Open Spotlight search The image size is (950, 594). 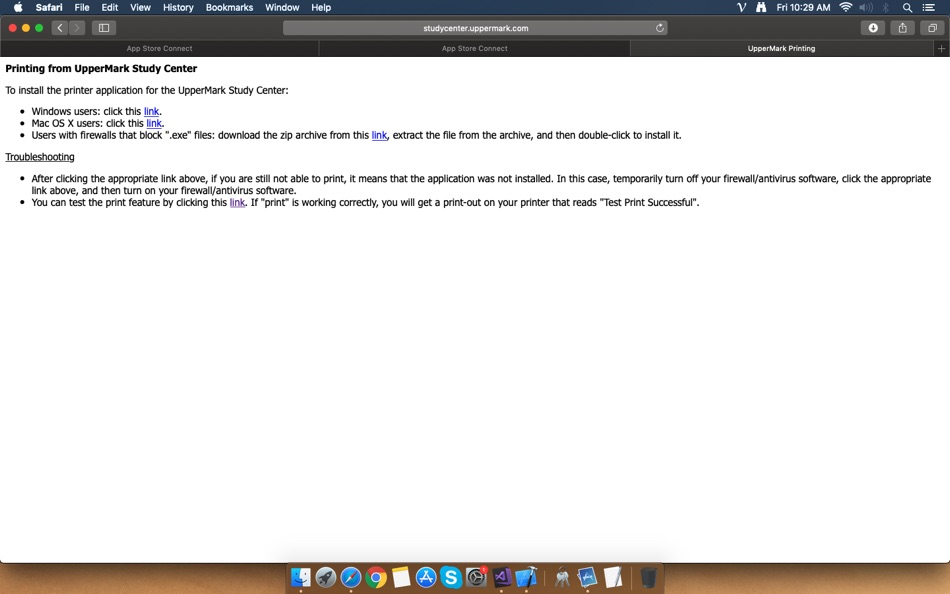tap(907, 7)
